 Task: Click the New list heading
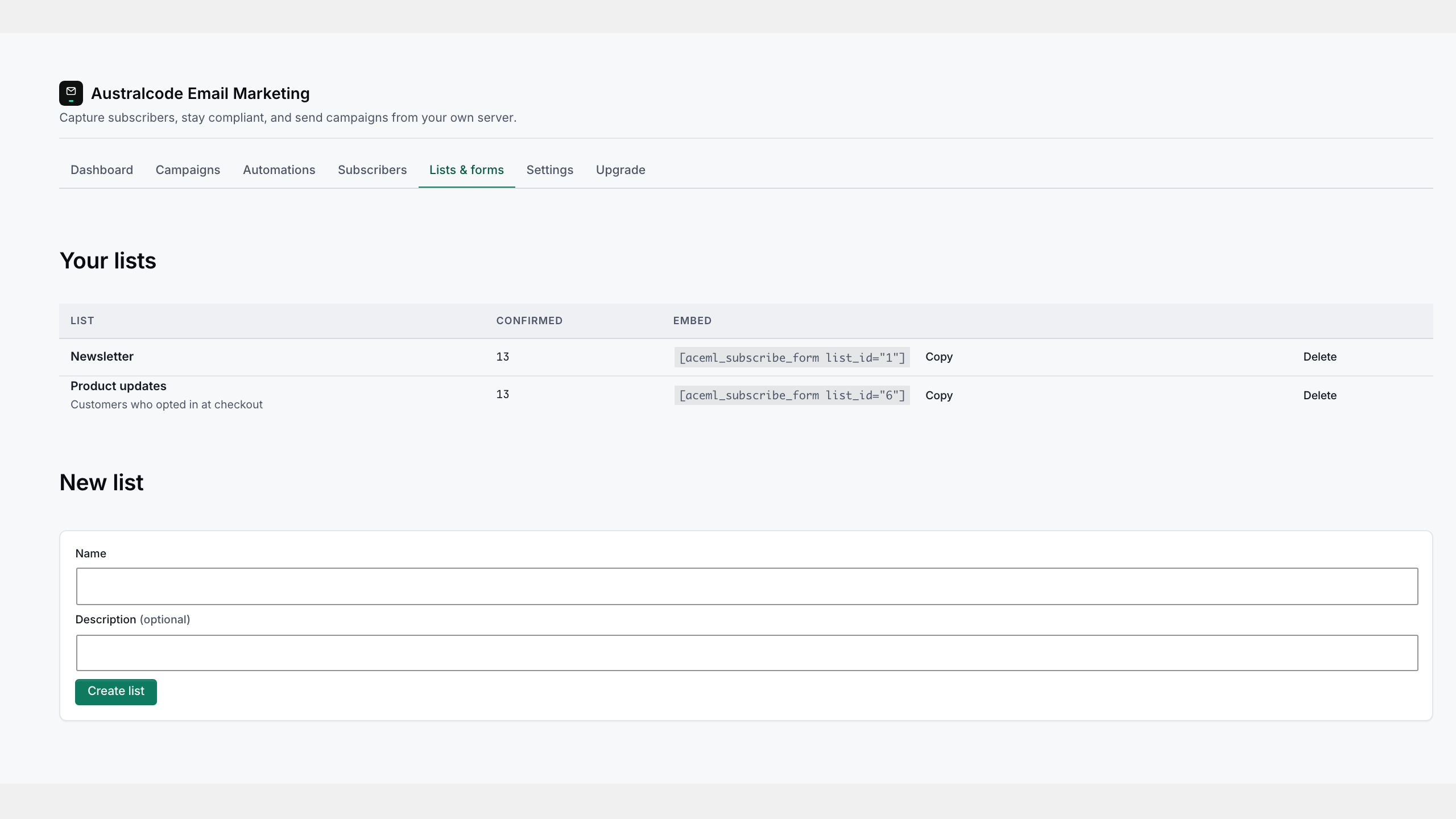(x=102, y=482)
